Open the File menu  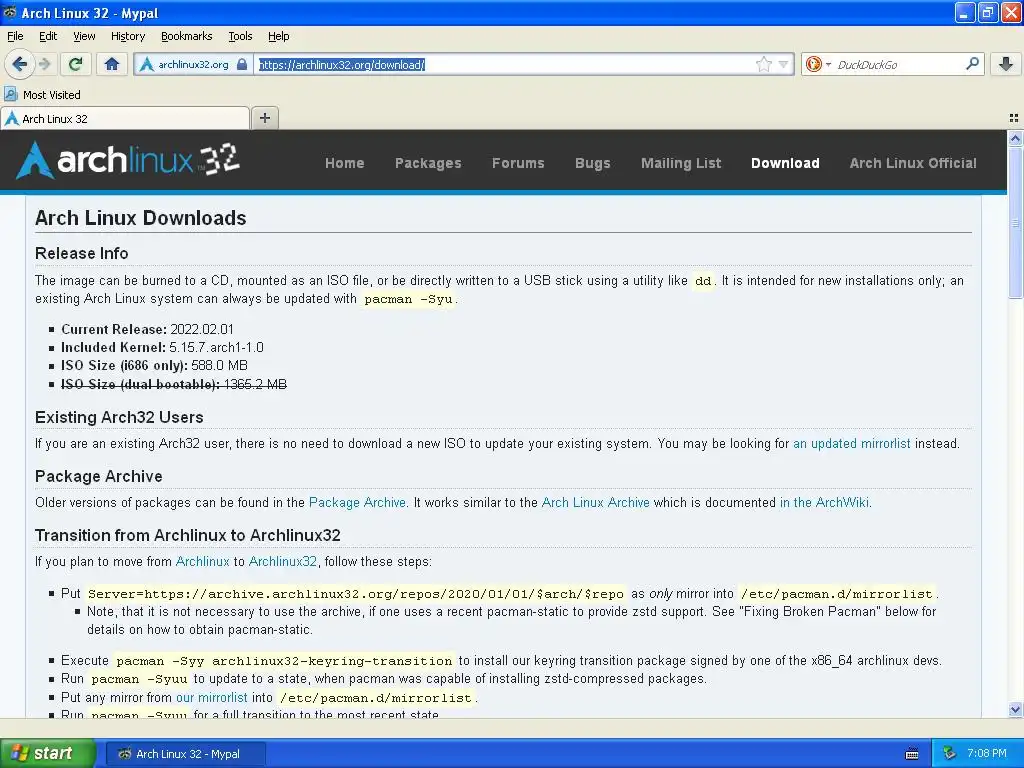click(15, 36)
